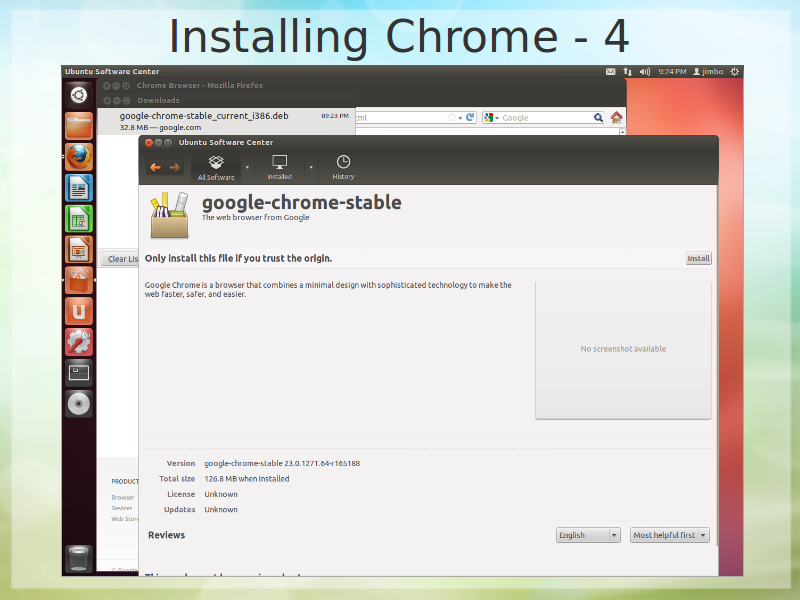Click Firefox home button icon
Viewport: 800px width, 600px height.
(x=616, y=118)
